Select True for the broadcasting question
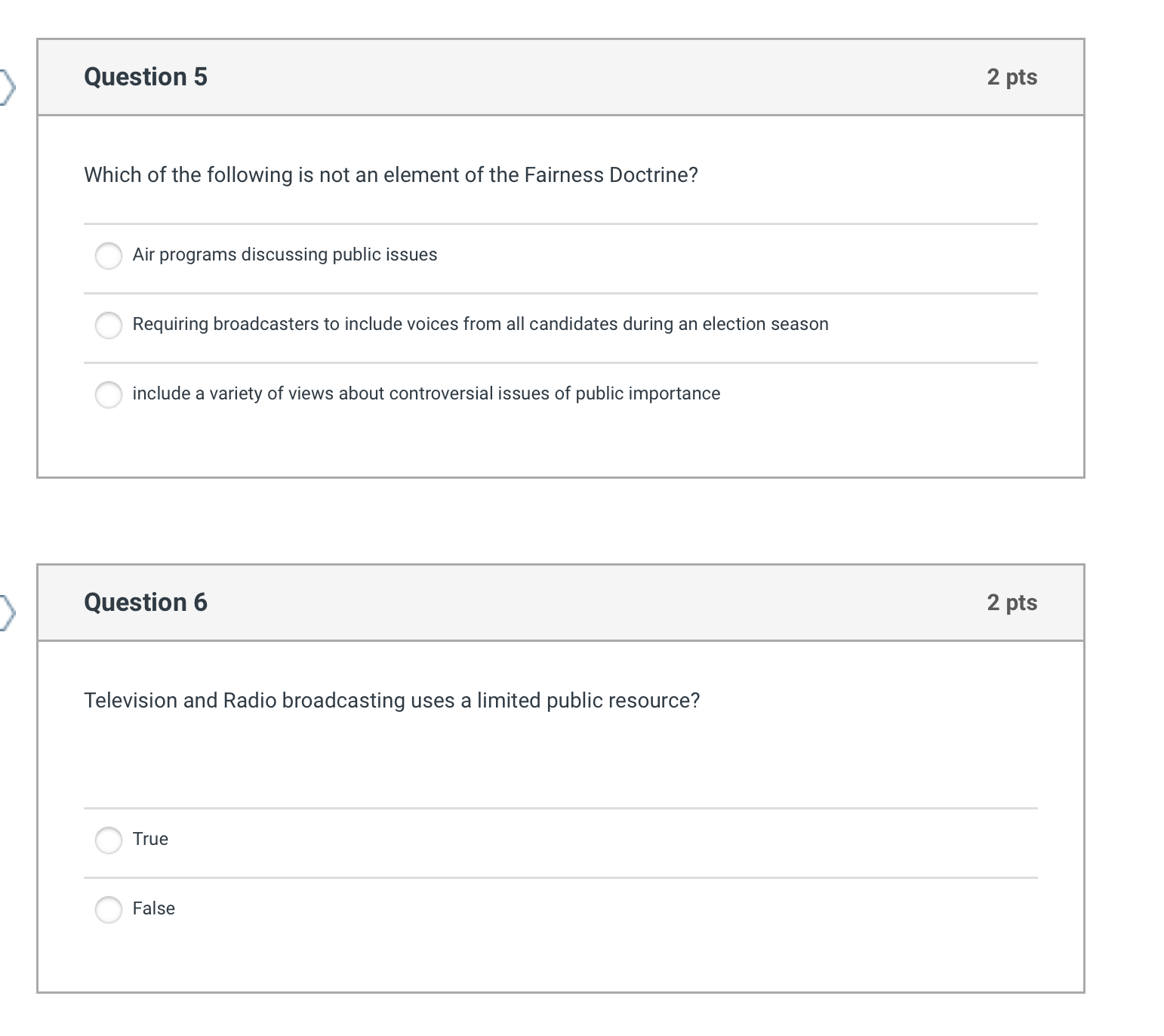The width and height of the screenshot is (1164, 1036). click(x=109, y=840)
